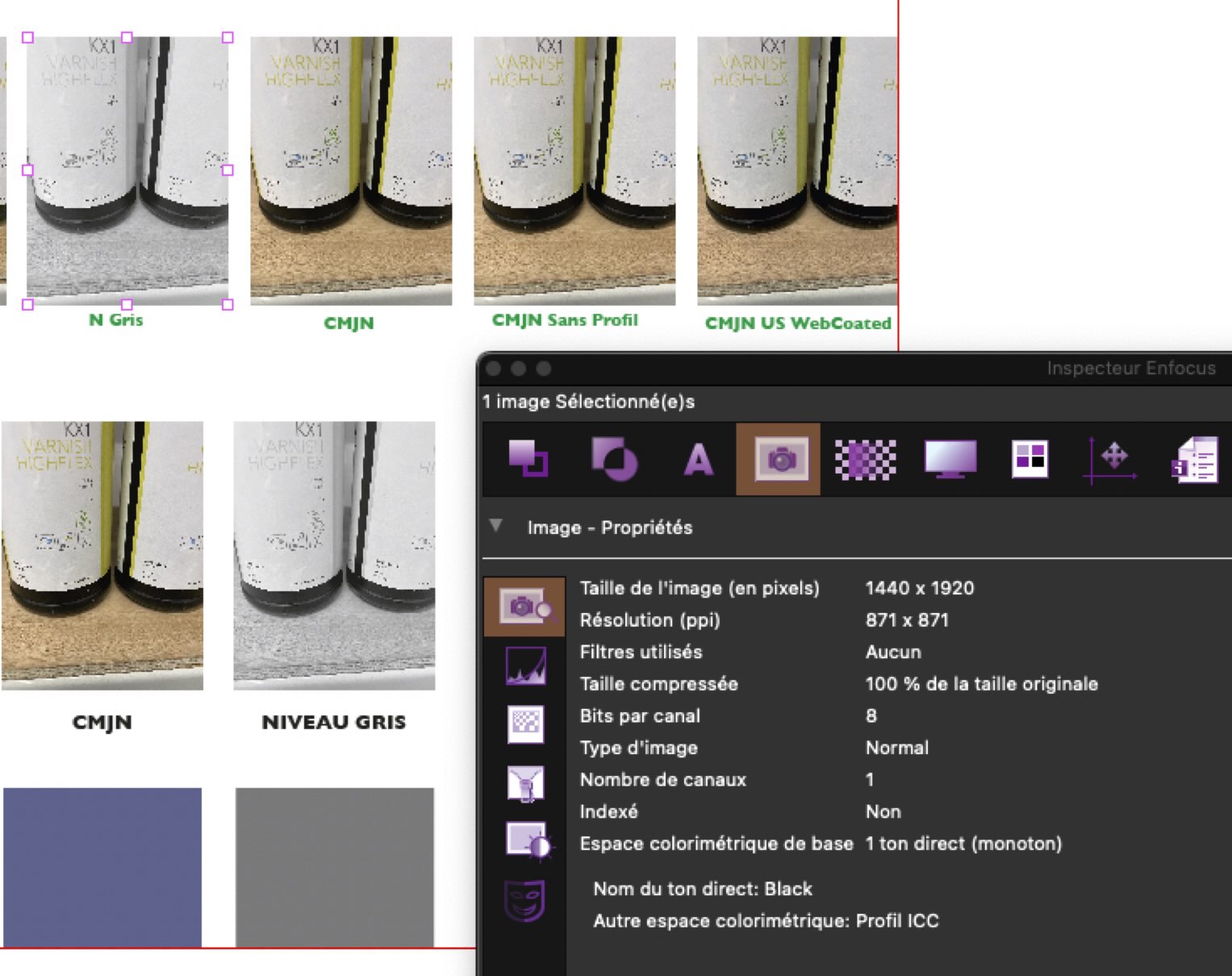Open the Output Intent monitor icon

tap(950, 459)
